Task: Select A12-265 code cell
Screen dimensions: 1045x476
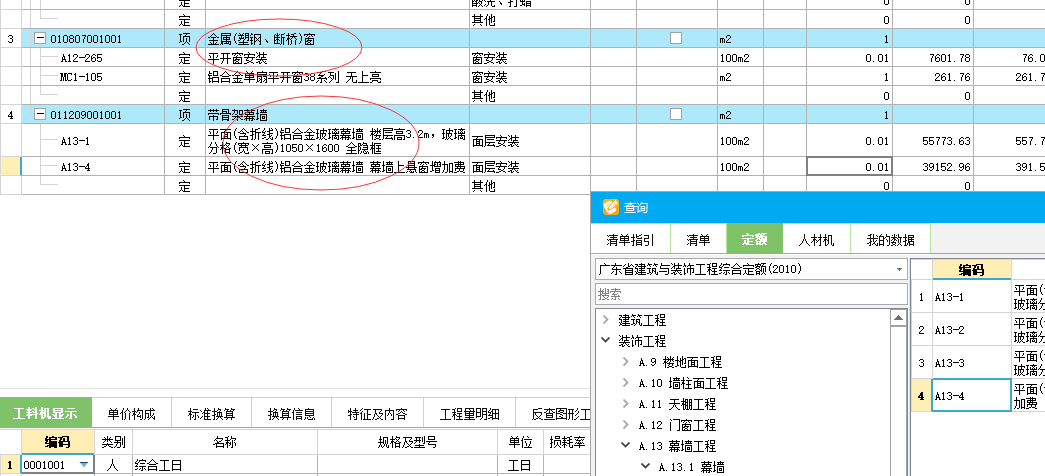Action: pos(93,58)
